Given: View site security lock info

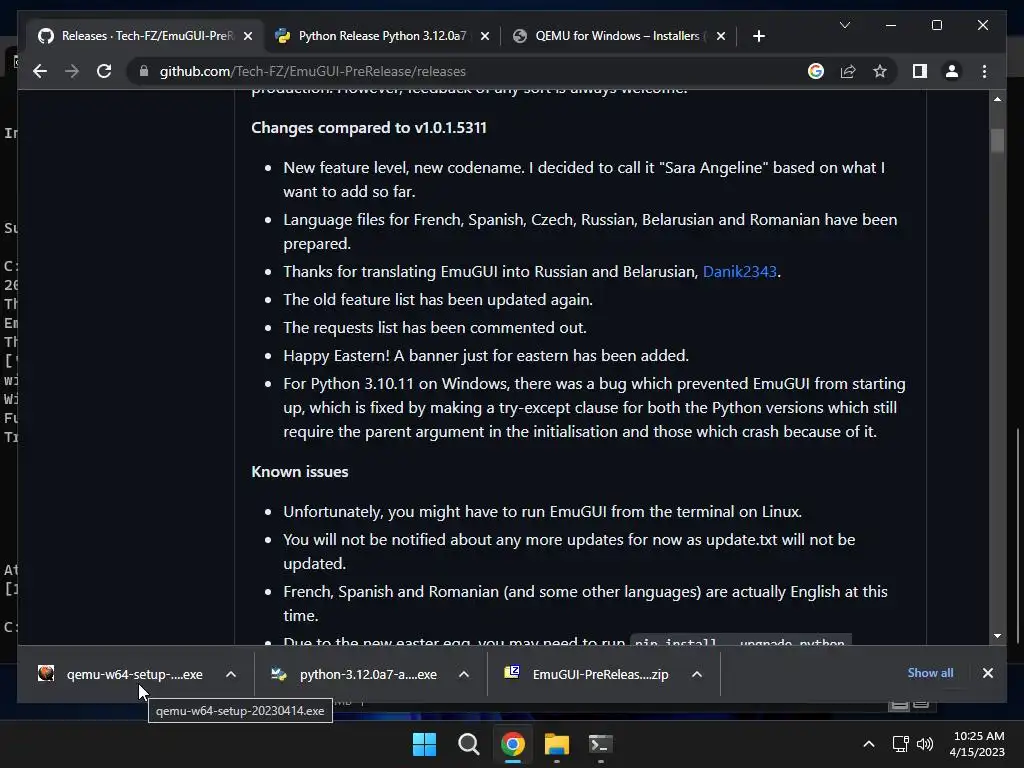Looking at the screenshot, I should (x=144, y=71).
